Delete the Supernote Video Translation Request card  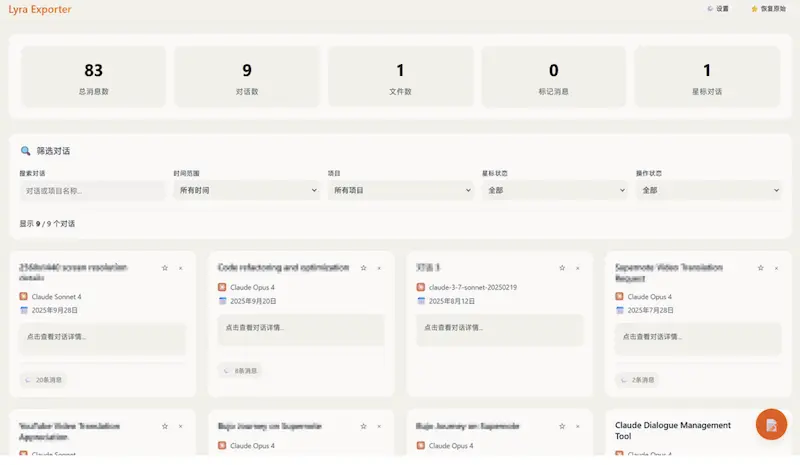click(777, 268)
